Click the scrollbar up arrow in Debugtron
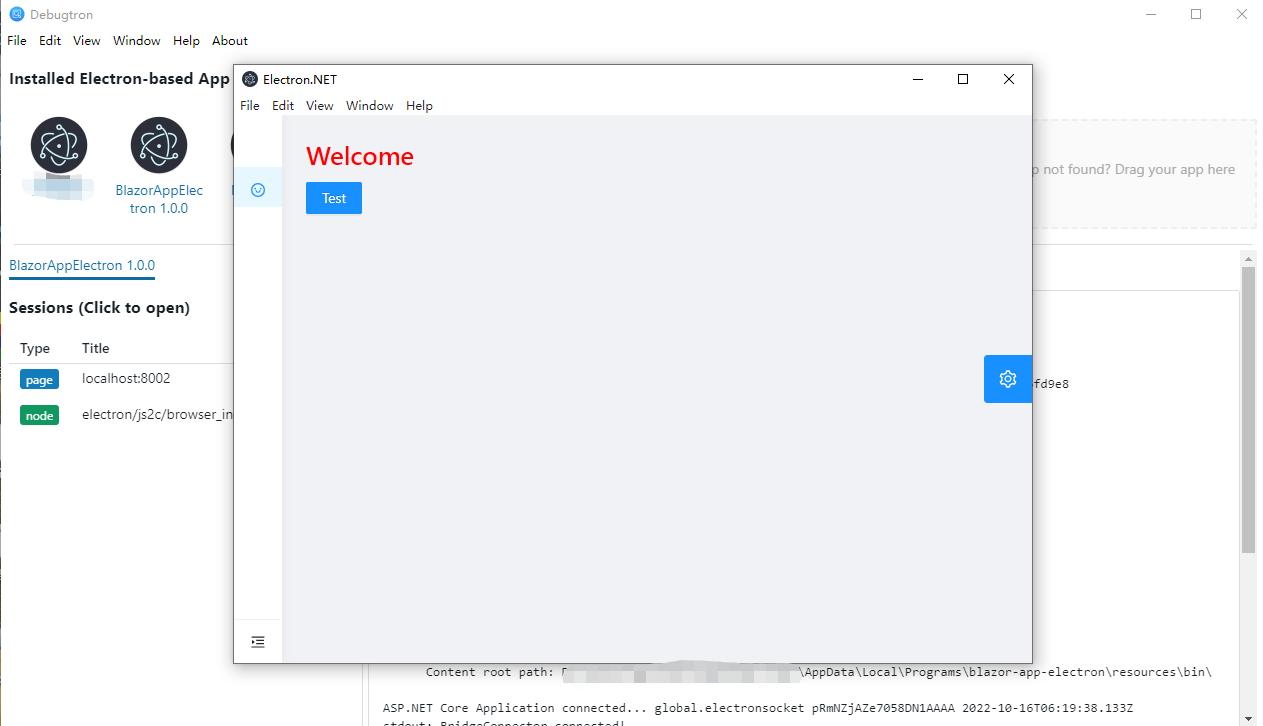 (x=1248, y=258)
